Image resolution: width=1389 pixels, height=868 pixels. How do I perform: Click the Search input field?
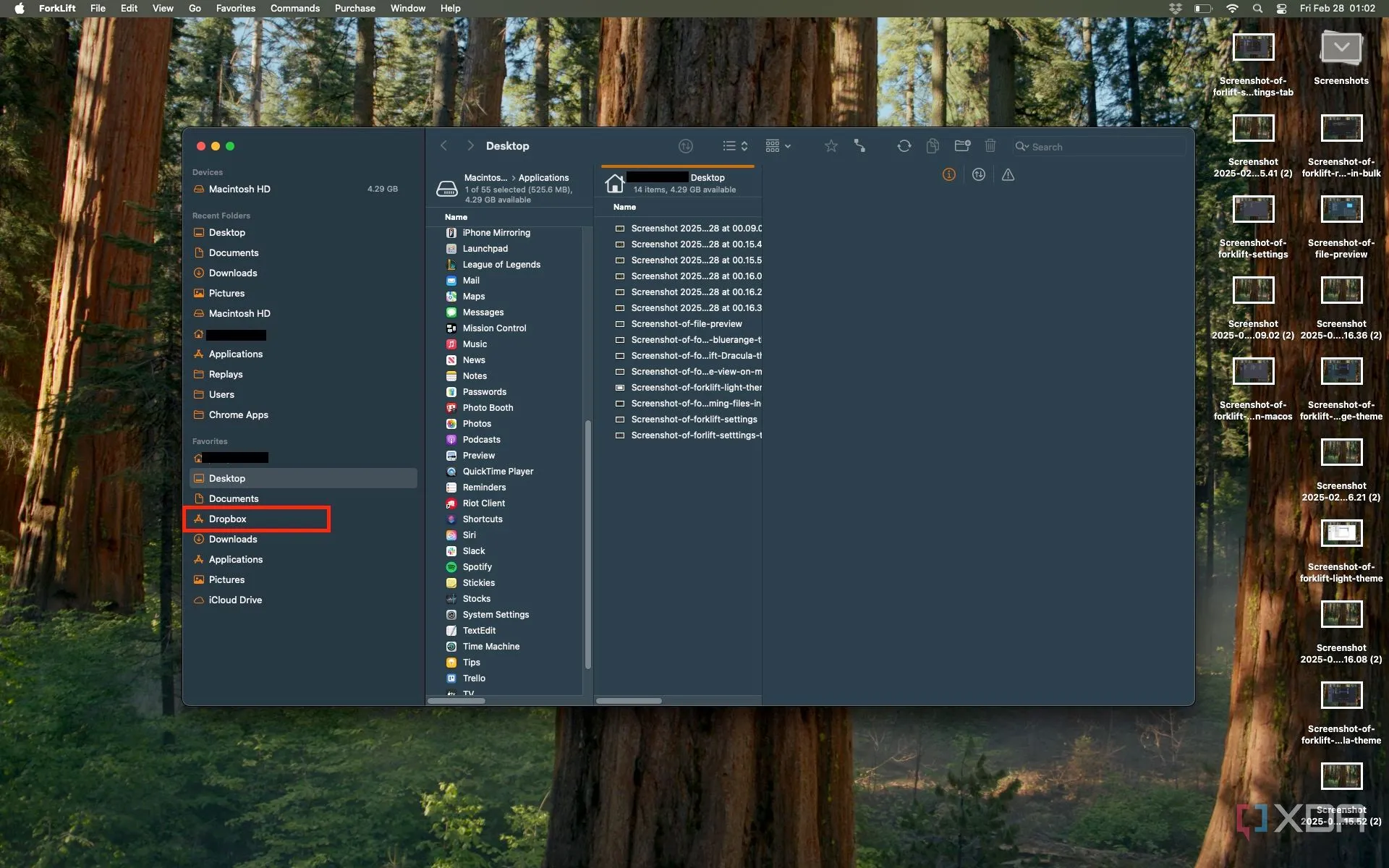[1100, 147]
